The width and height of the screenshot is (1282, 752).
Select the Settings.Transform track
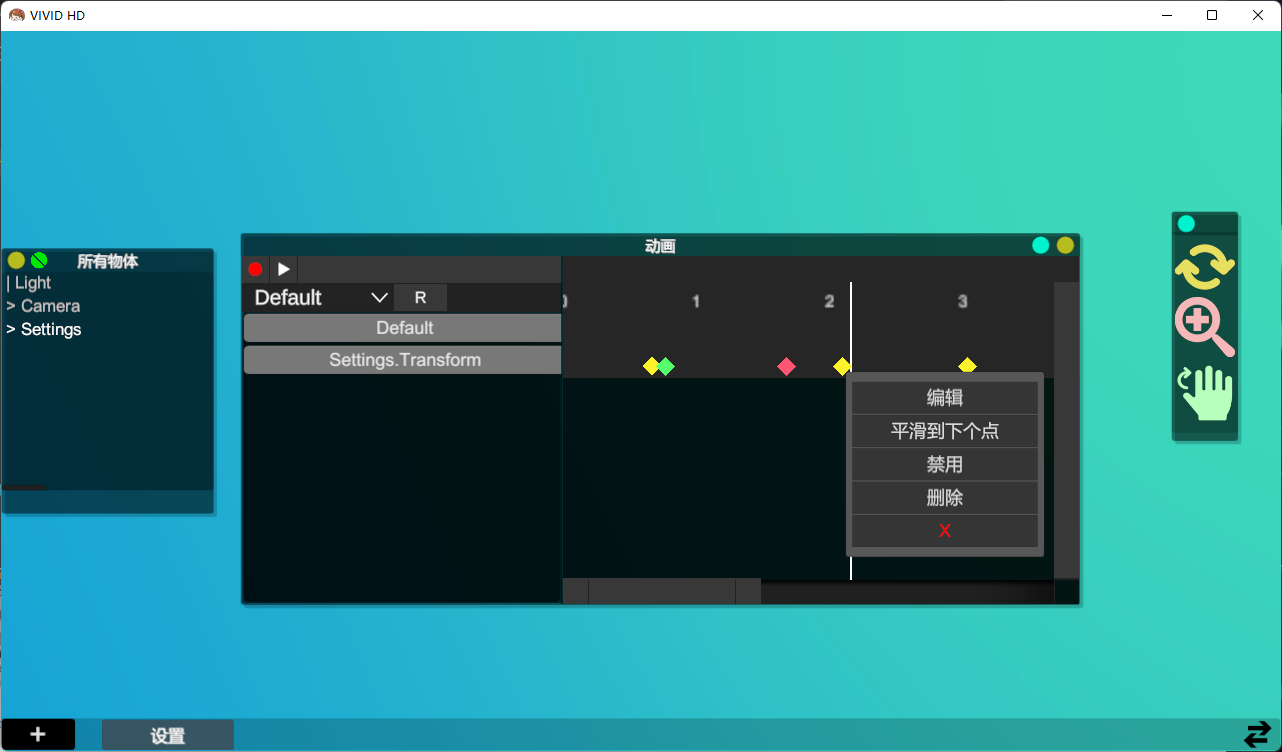403,360
